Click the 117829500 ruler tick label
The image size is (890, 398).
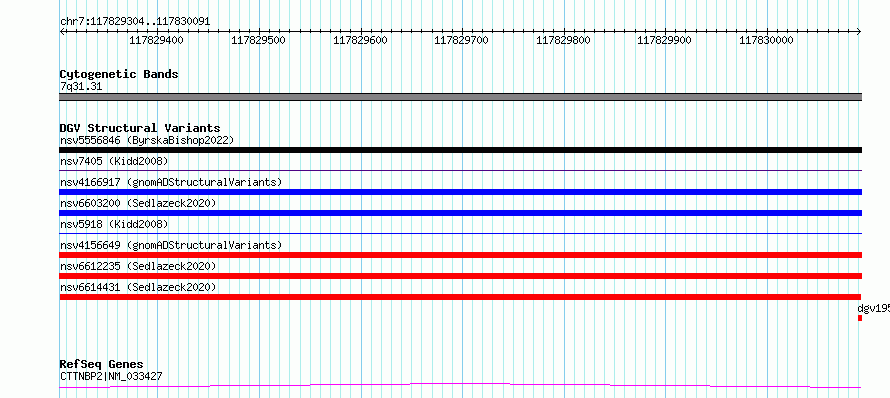pyautogui.click(x=259, y=40)
